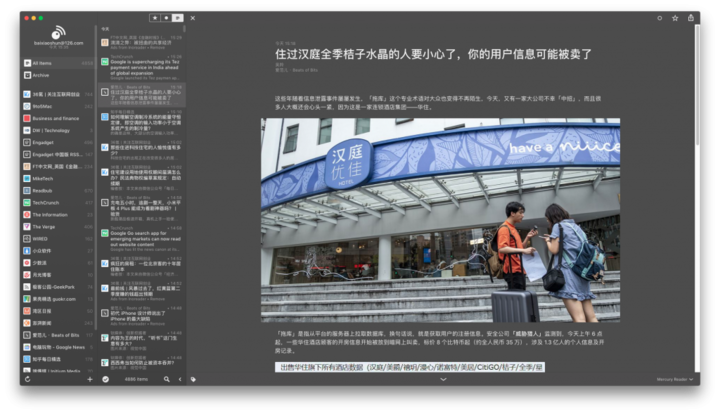Star the current article
This screenshot has height=414, width=720.
[x=675, y=18]
